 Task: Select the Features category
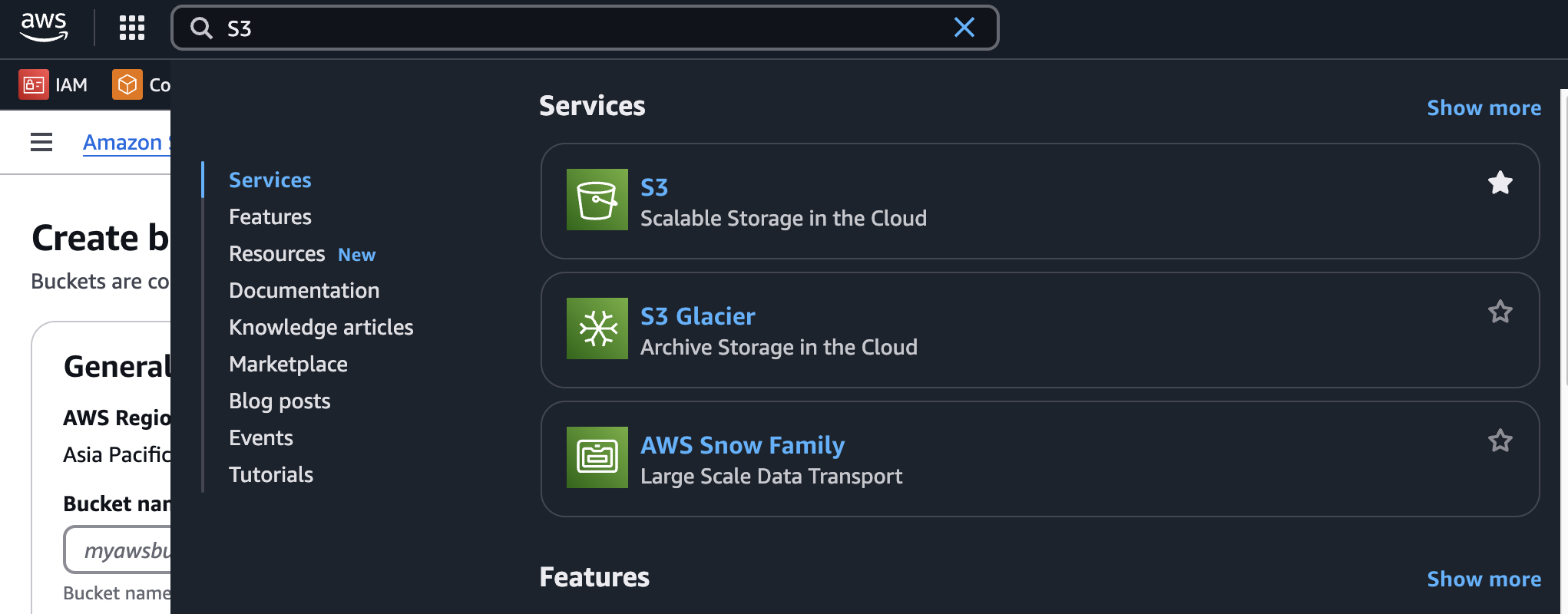(270, 217)
